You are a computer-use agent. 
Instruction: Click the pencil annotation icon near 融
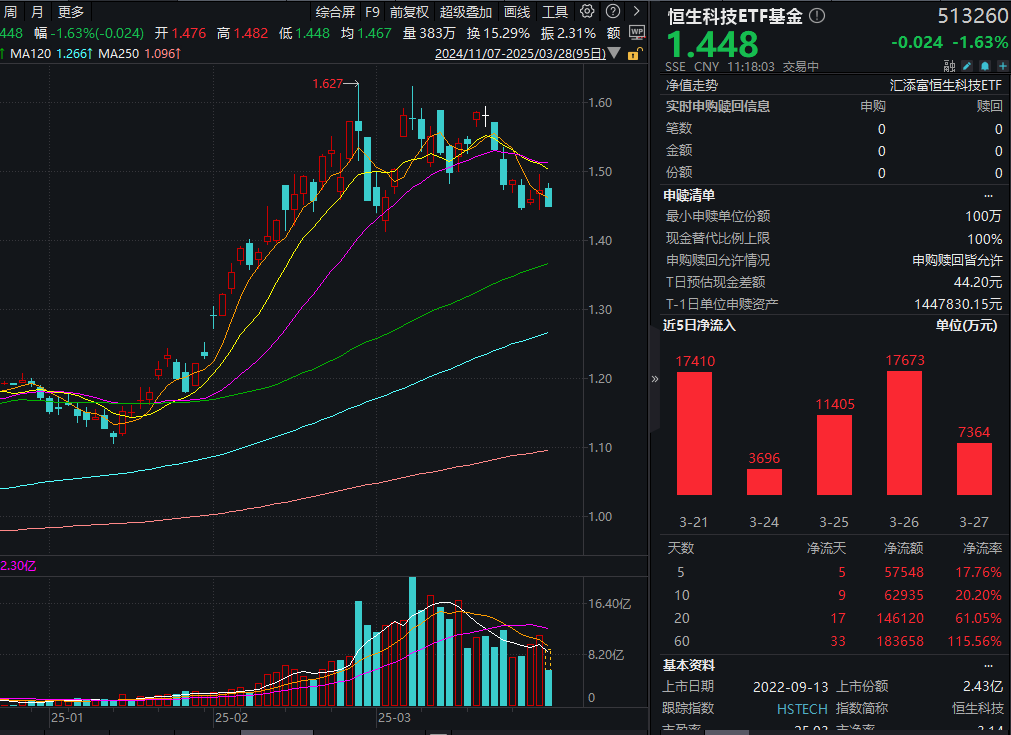(x=967, y=65)
